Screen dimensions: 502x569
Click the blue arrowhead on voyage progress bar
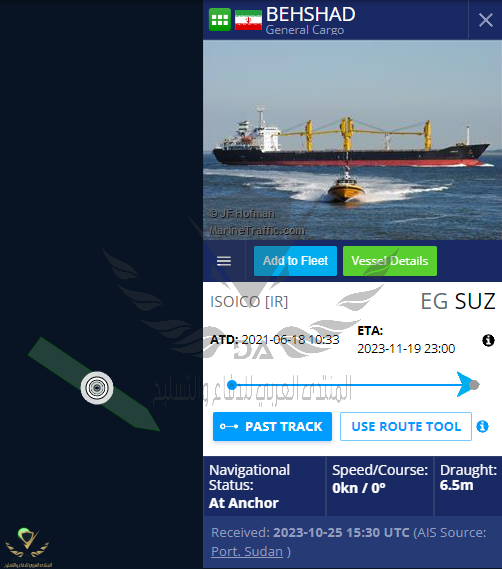(x=463, y=384)
